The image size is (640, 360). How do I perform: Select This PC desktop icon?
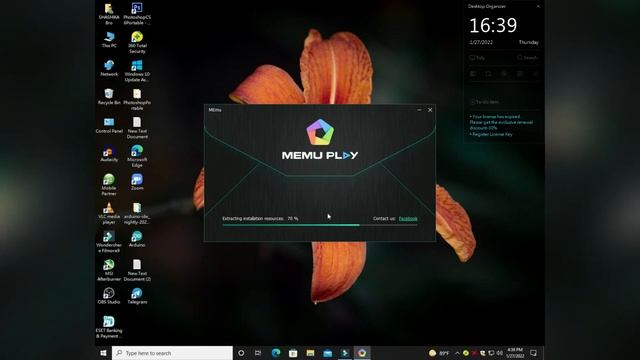pyautogui.click(x=109, y=40)
